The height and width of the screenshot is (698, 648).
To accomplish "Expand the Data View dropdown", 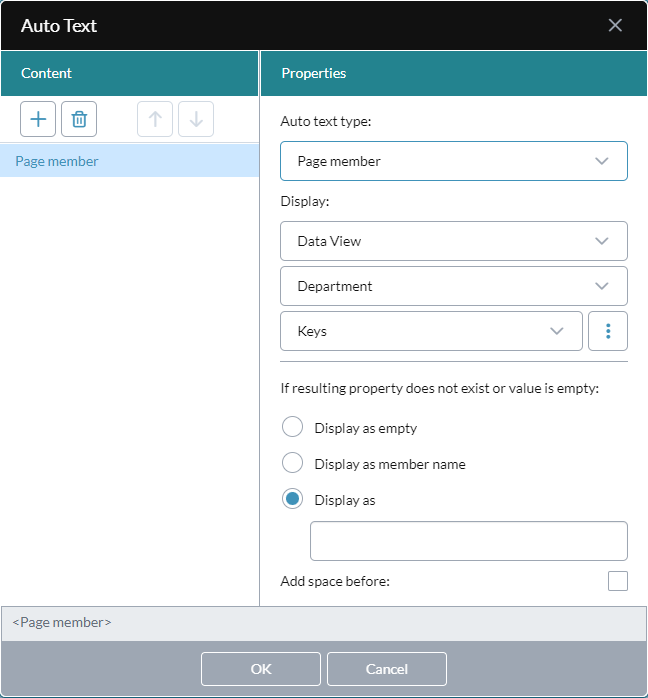I will click(454, 241).
